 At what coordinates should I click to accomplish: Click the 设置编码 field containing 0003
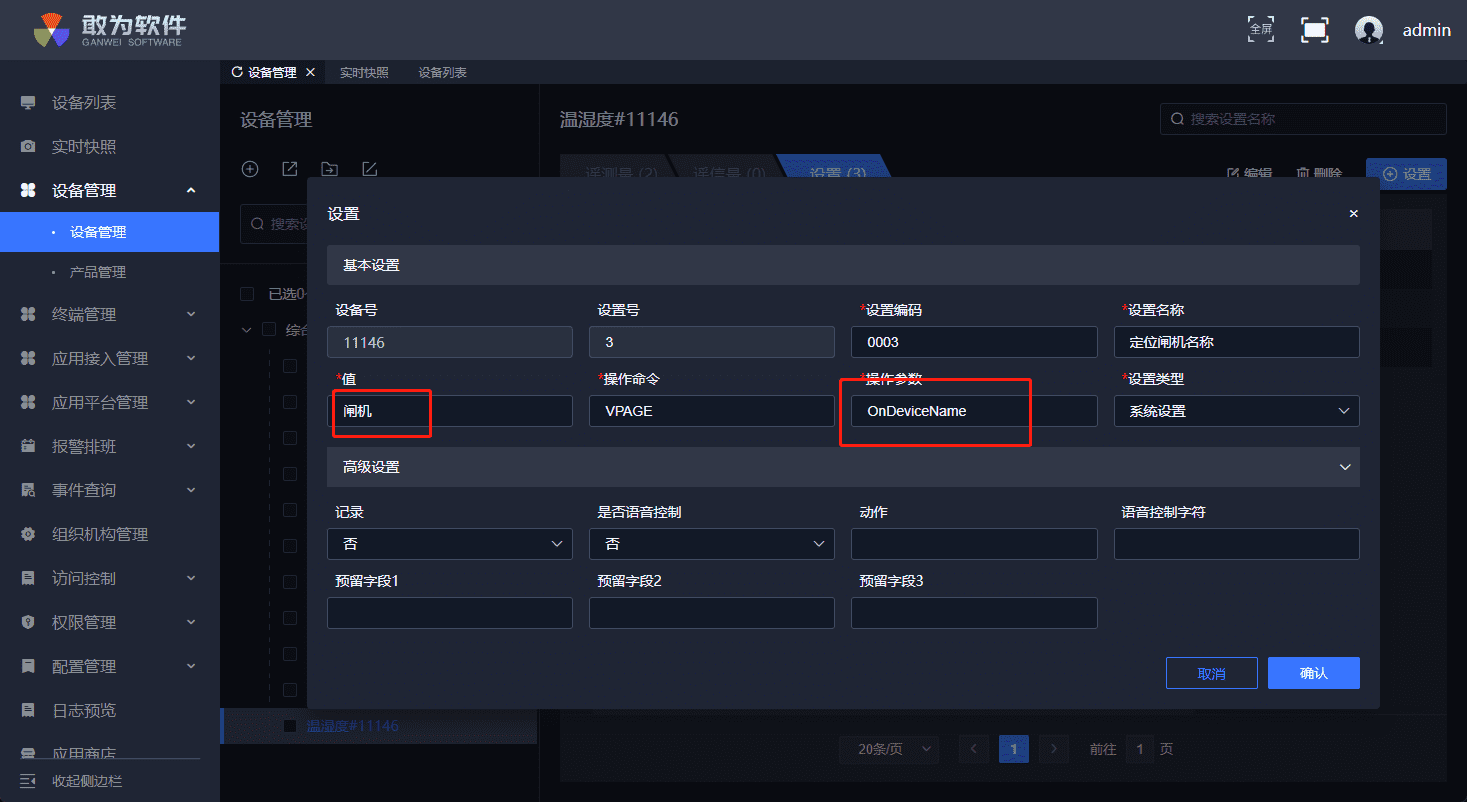[974, 342]
